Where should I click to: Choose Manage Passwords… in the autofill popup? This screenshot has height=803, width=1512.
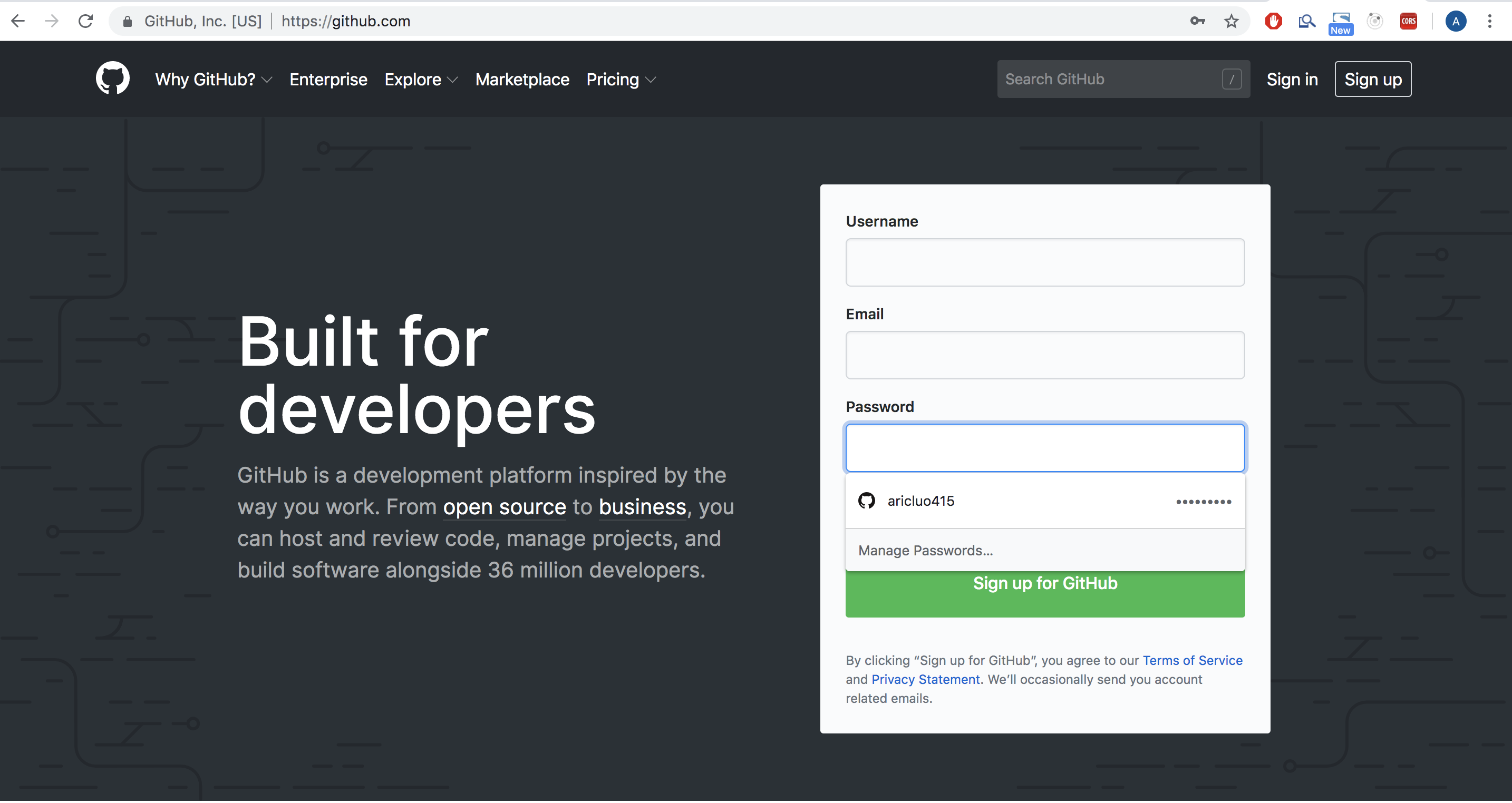click(x=1045, y=550)
